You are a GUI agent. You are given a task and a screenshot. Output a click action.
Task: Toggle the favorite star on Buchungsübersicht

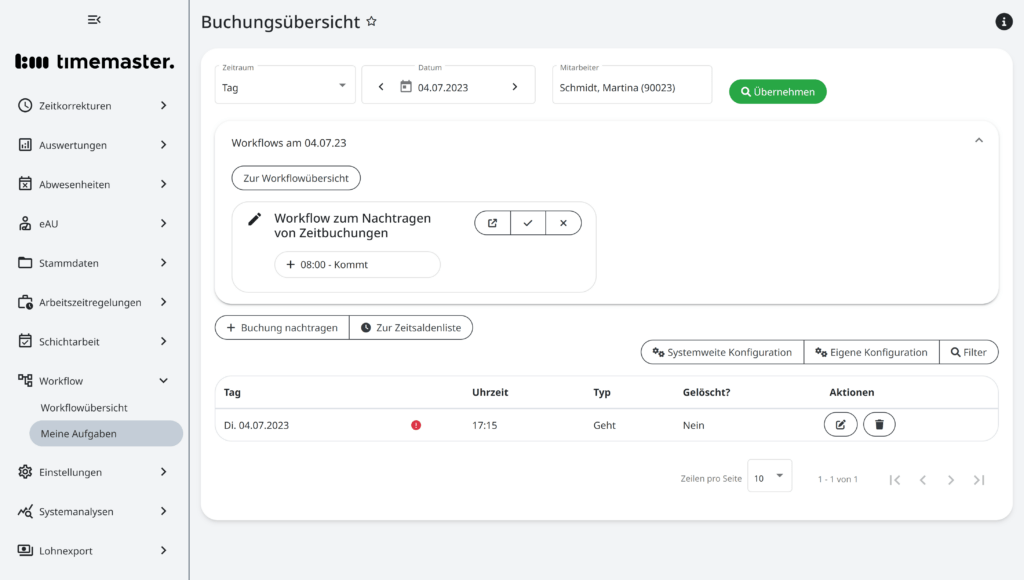click(x=371, y=20)
